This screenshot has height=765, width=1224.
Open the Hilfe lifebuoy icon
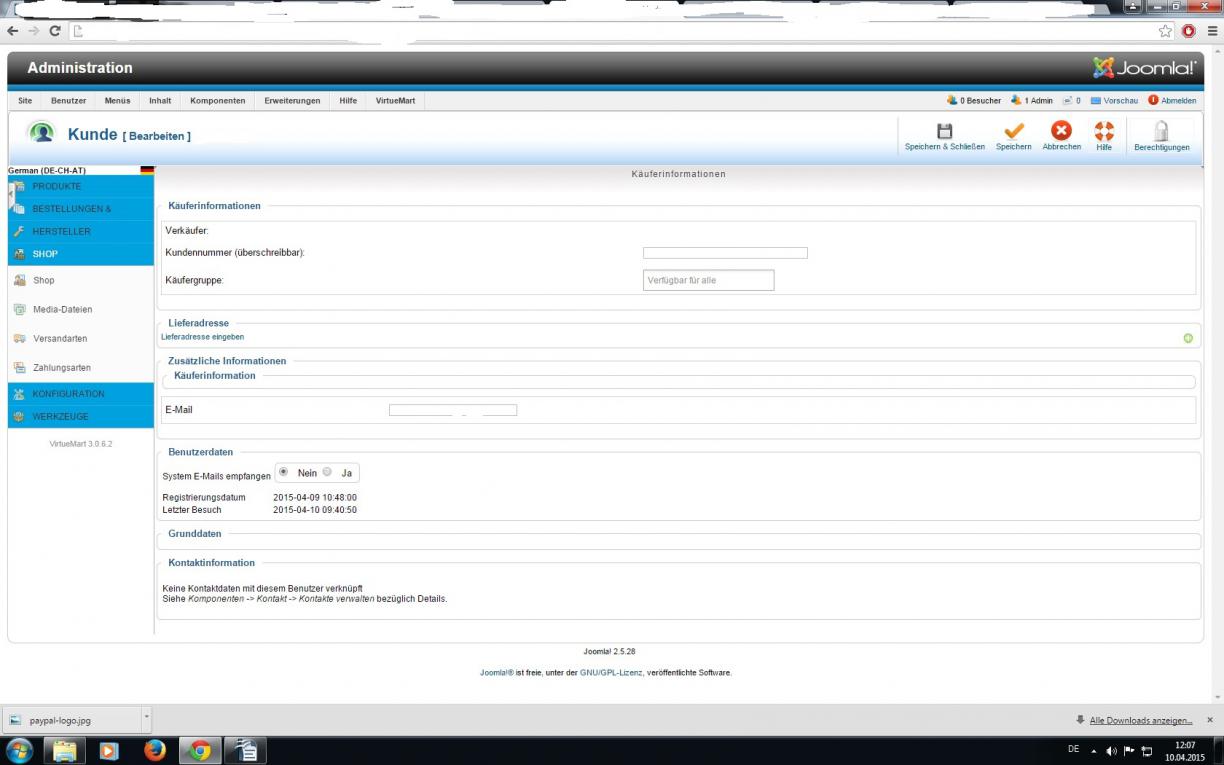[1104, 132]
